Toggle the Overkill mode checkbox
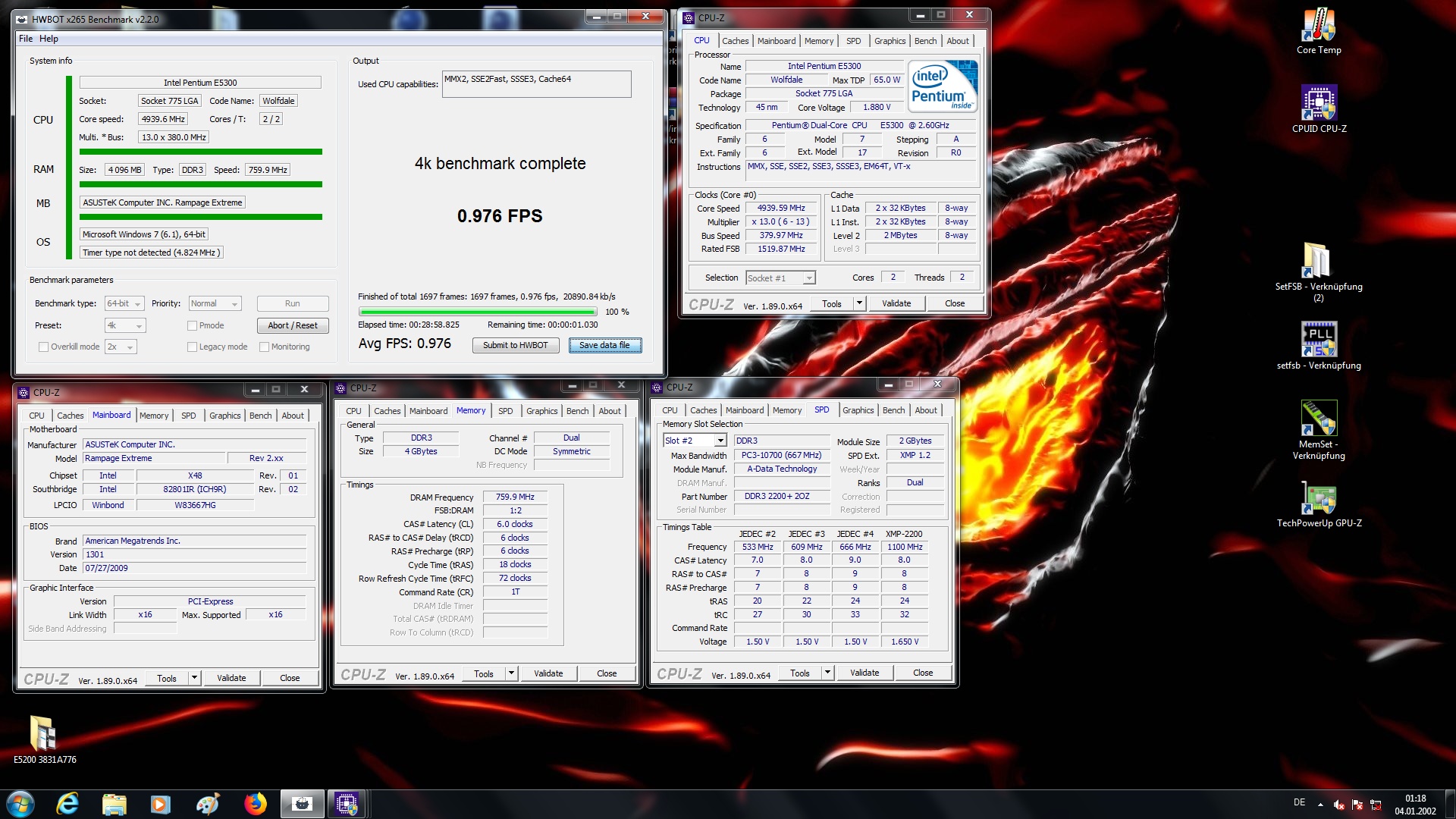1456x819 pixels. (43, 347)
